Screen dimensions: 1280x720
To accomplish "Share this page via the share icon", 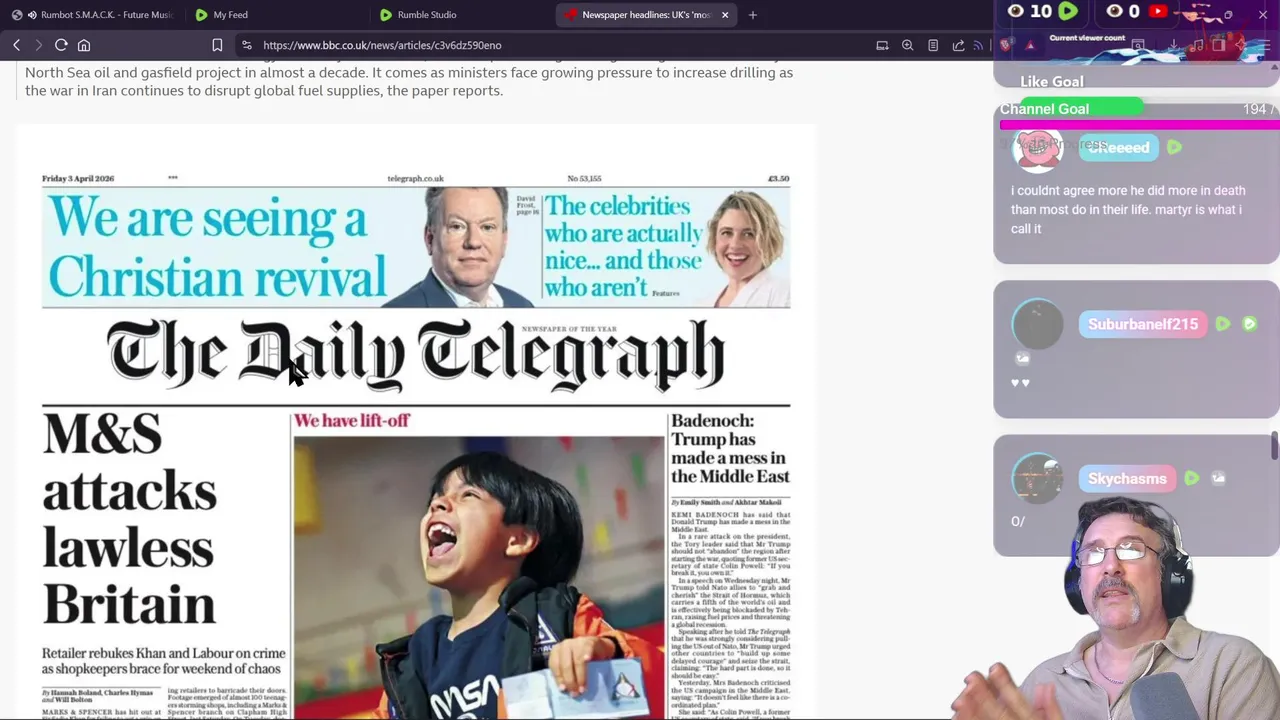I will point(958,45).
